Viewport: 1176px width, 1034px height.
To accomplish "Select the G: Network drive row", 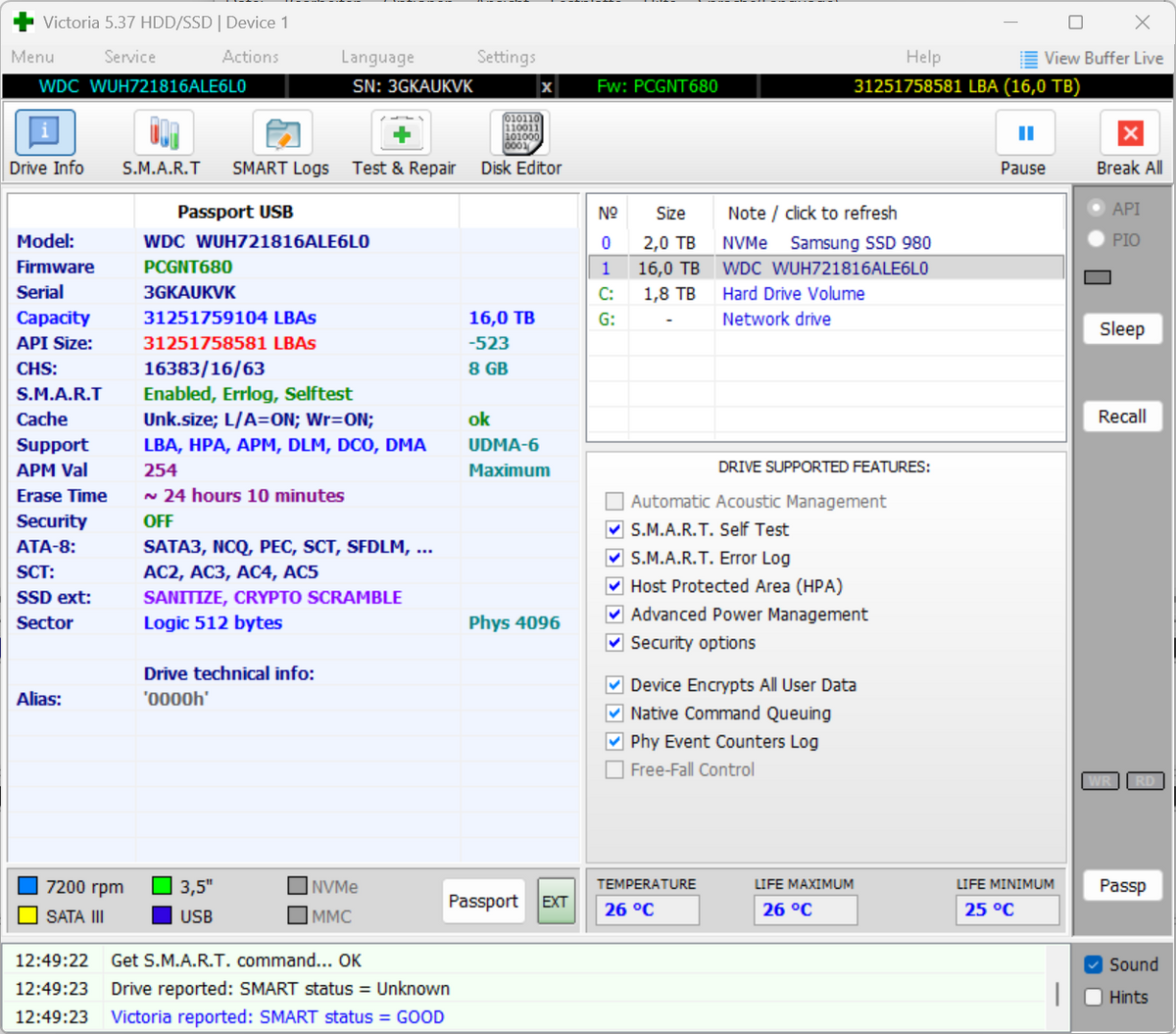I will click(825, 320).
